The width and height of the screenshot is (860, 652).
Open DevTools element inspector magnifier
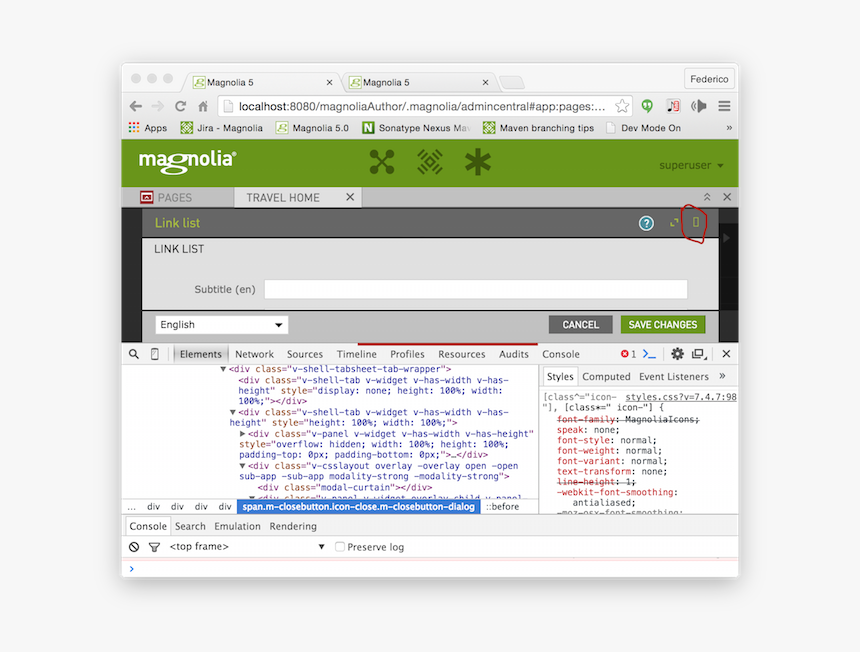(134, 354)
